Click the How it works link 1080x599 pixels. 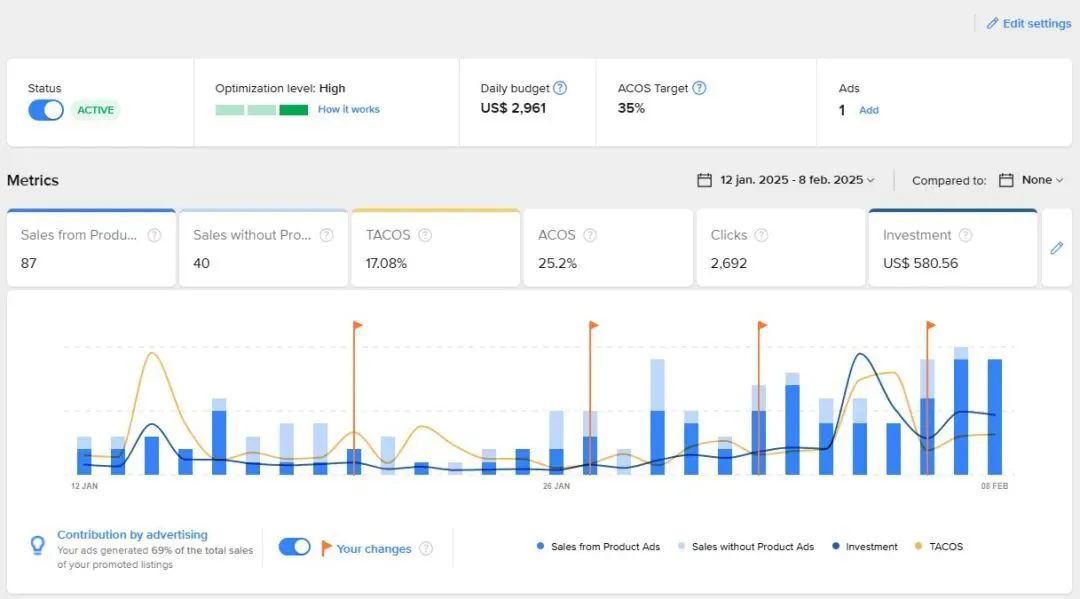349,109
